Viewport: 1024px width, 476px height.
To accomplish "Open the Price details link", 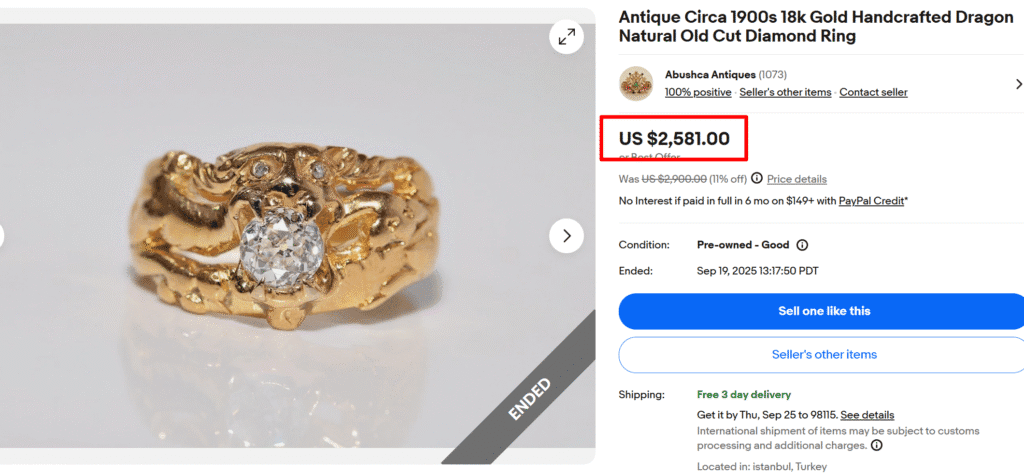I will 797,179.
